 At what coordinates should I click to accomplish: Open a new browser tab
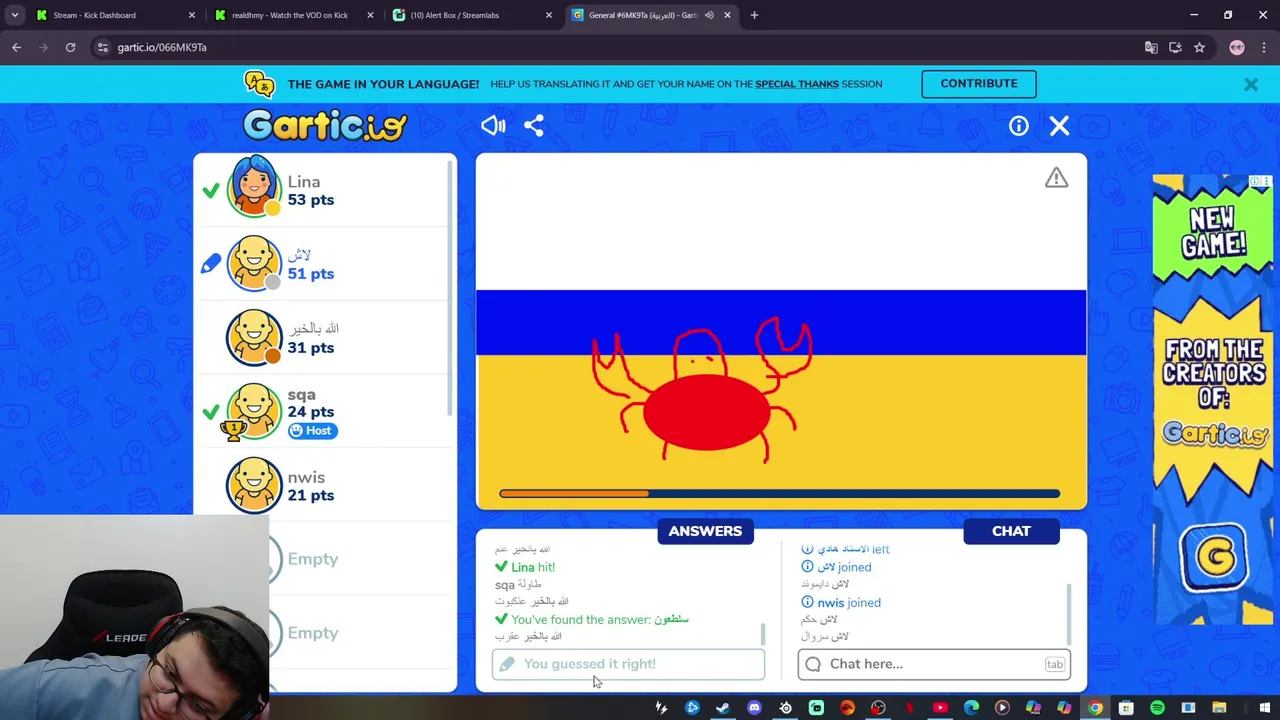[754, 15]
